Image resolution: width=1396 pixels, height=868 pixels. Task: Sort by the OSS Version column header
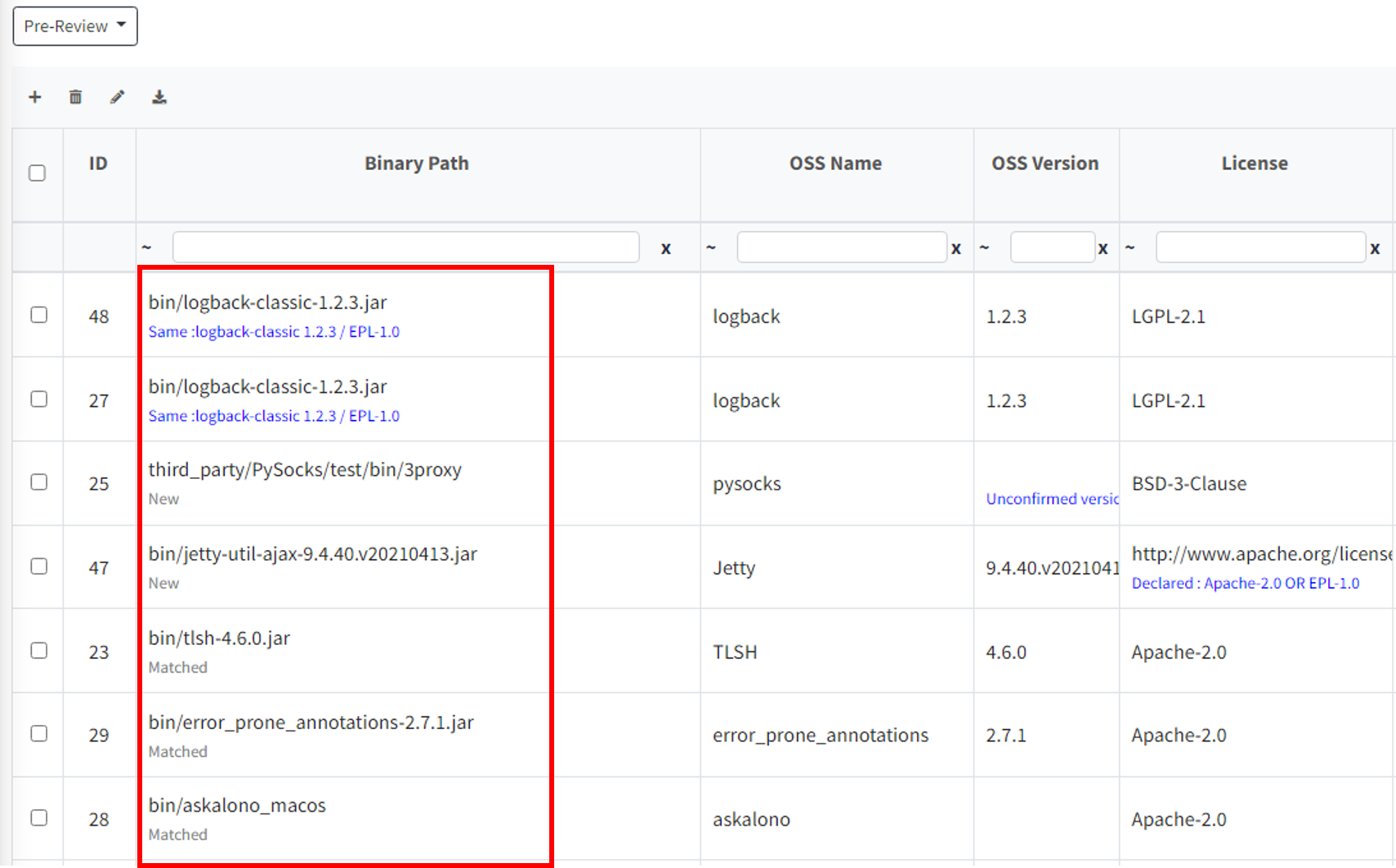[x=1045, y=163]
